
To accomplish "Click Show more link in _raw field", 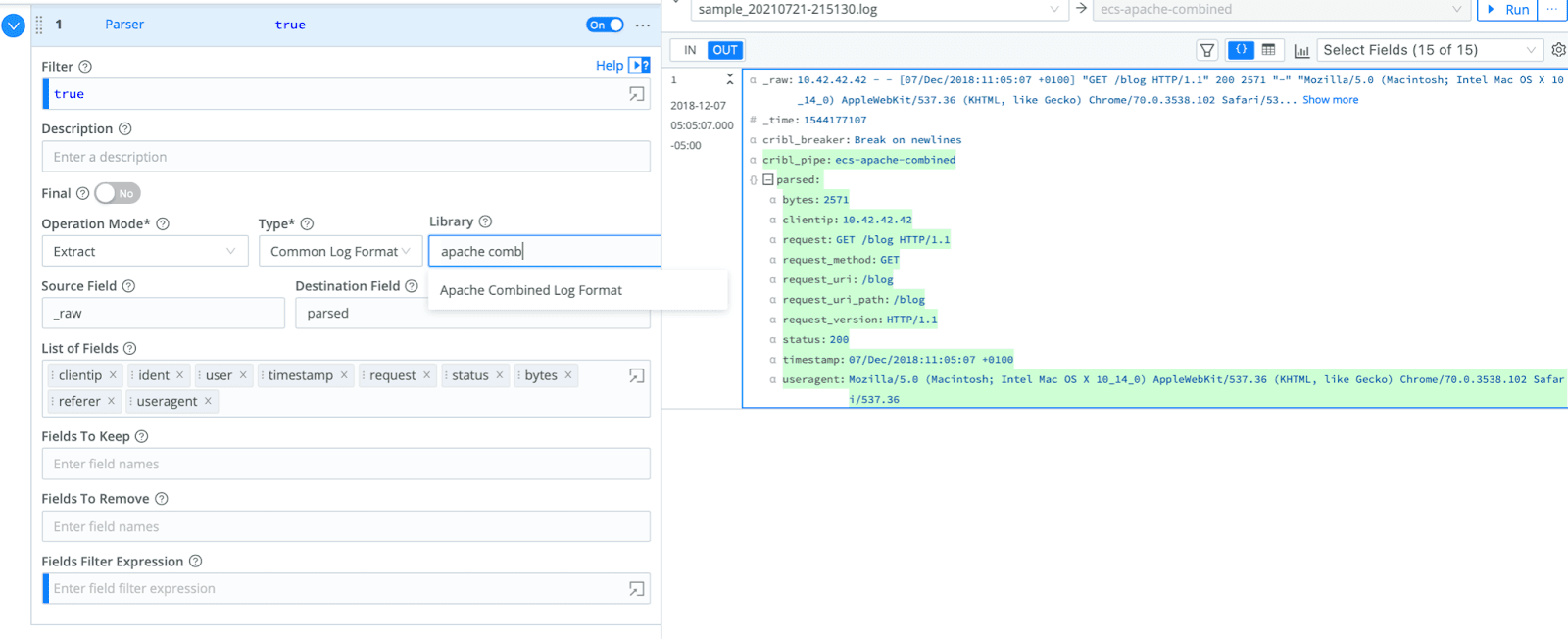I will pos(1330,100).
